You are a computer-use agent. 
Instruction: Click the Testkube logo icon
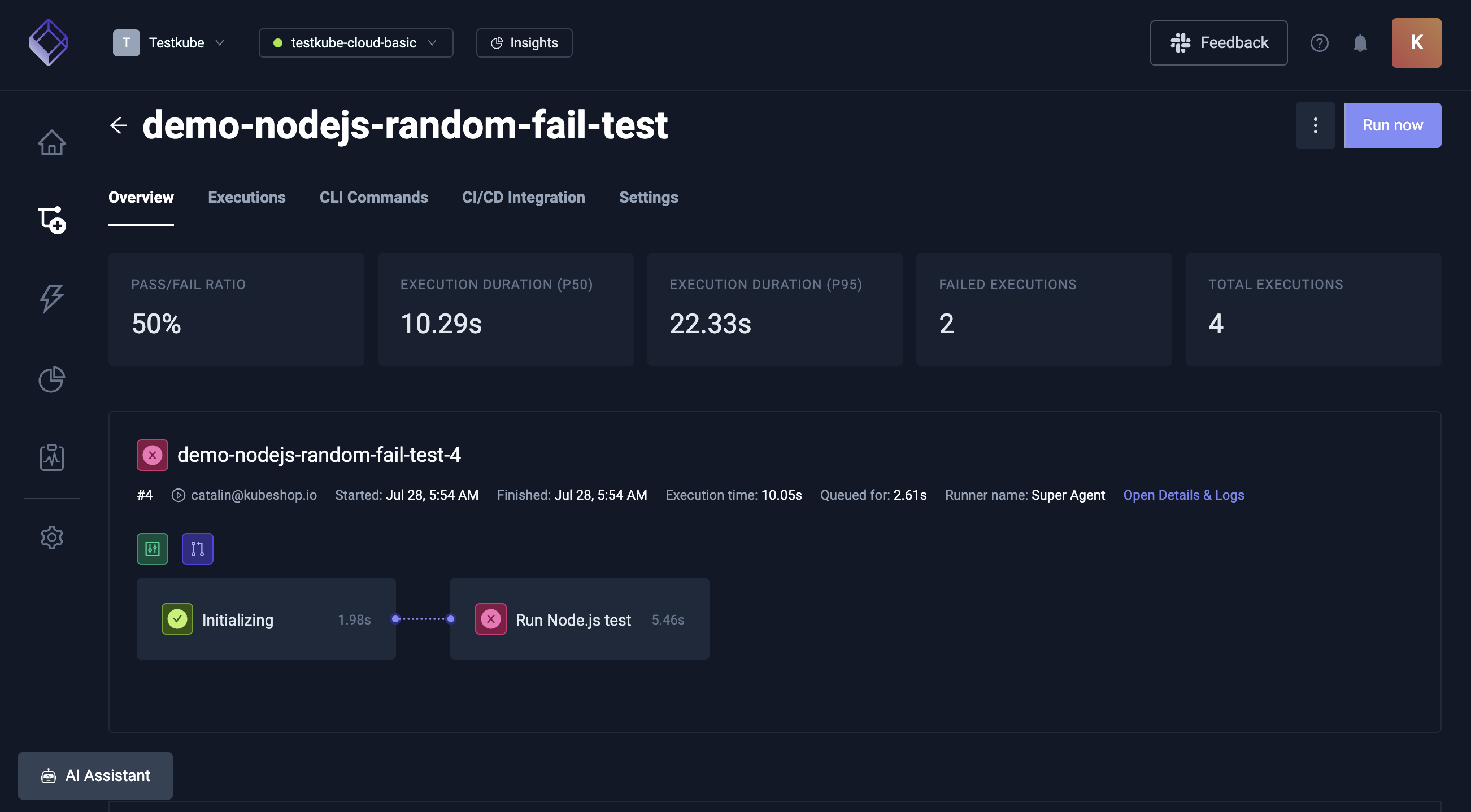(49, 42)
